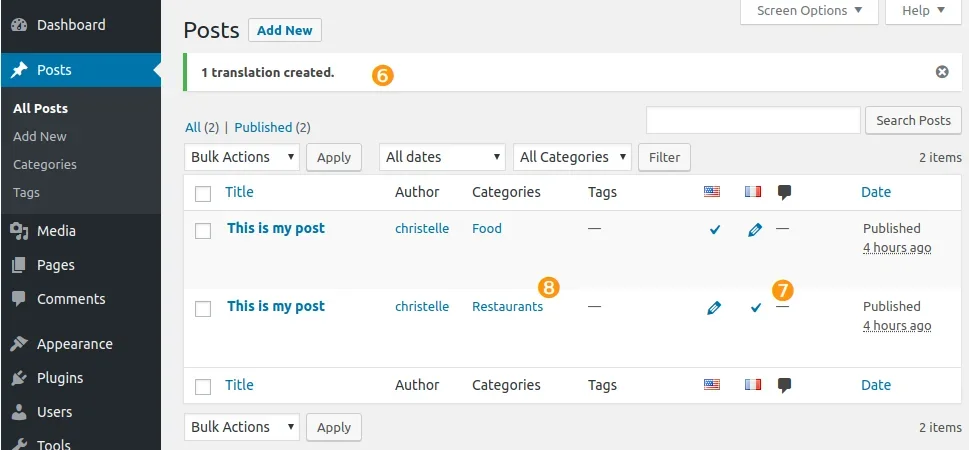The image size is (969, 450).
Task: Click the French translation pencil icon in first row
Action: coord(754,230)
